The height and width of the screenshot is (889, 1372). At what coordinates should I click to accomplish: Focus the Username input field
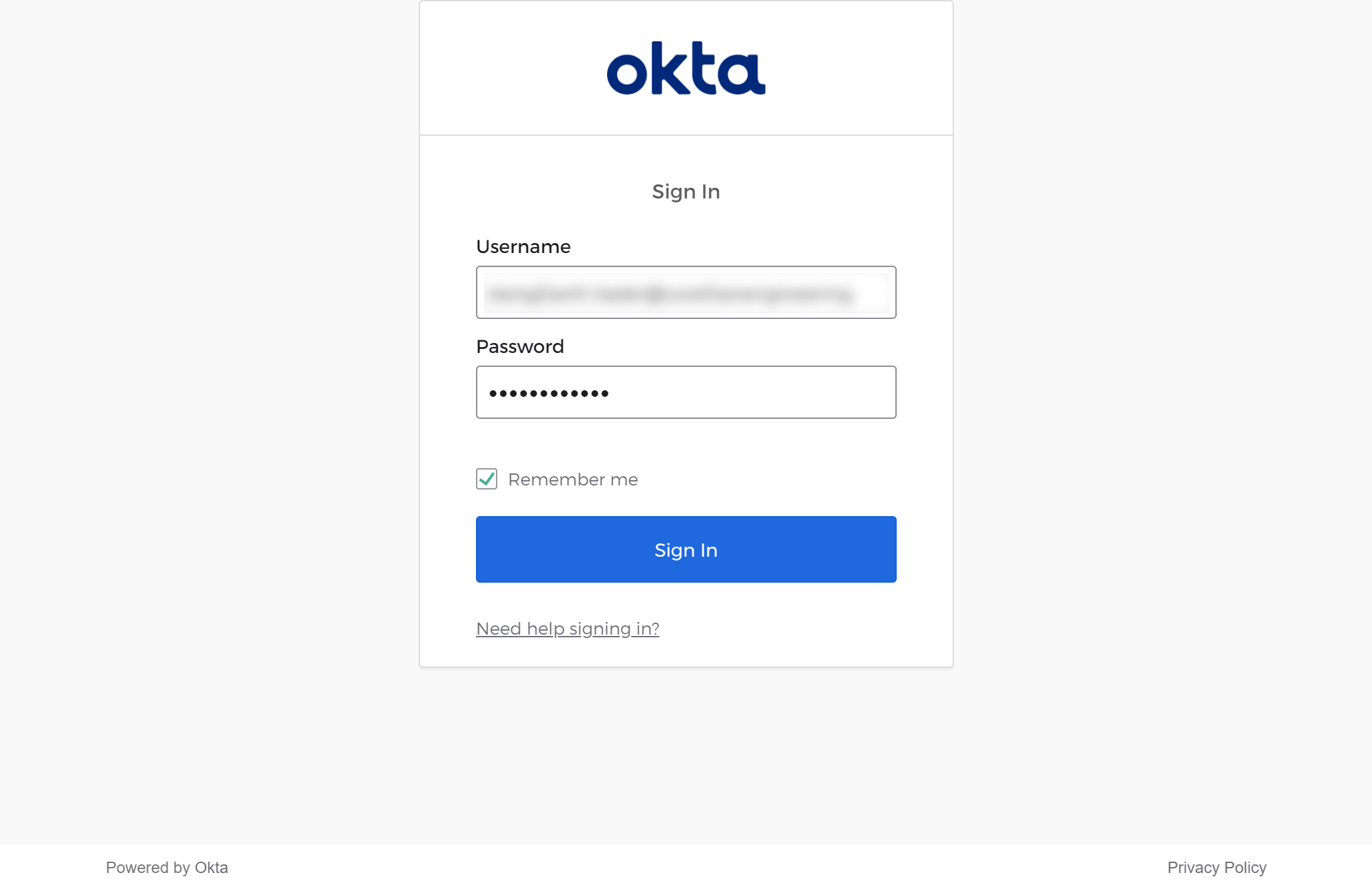click(x=686, y=292)
